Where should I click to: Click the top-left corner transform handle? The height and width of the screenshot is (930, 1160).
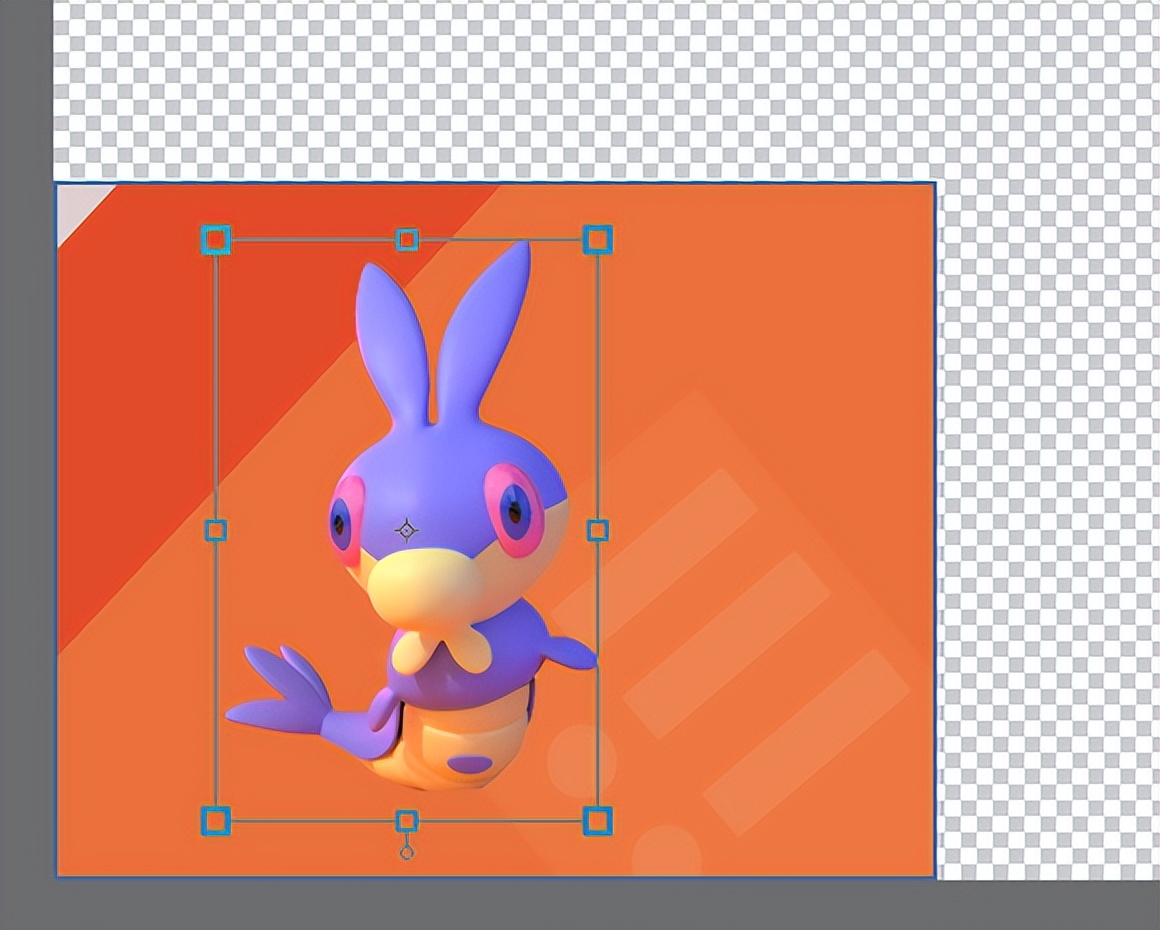[x=216, y=240]
